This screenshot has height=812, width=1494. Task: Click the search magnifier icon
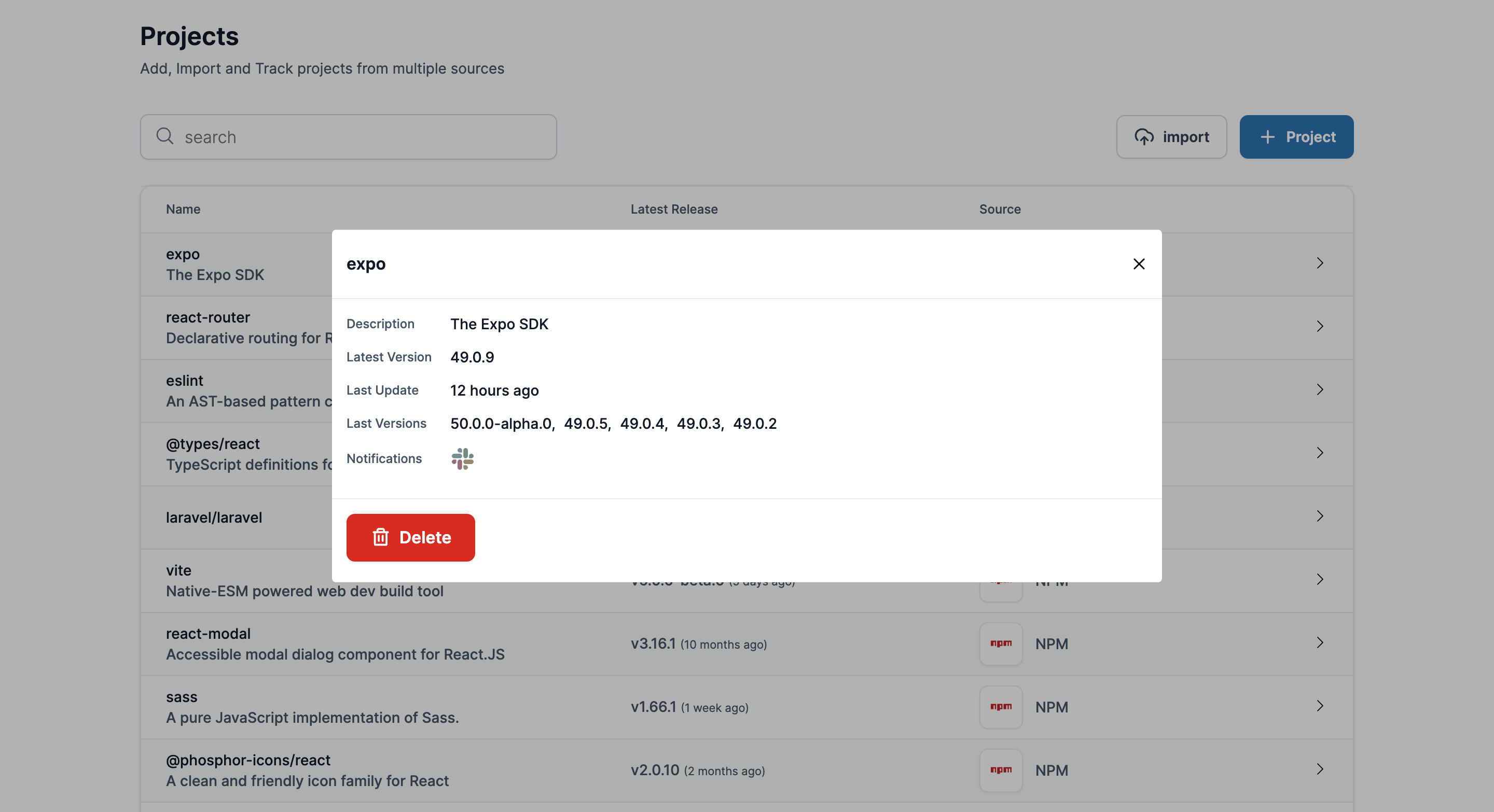(x=165, y=136)
